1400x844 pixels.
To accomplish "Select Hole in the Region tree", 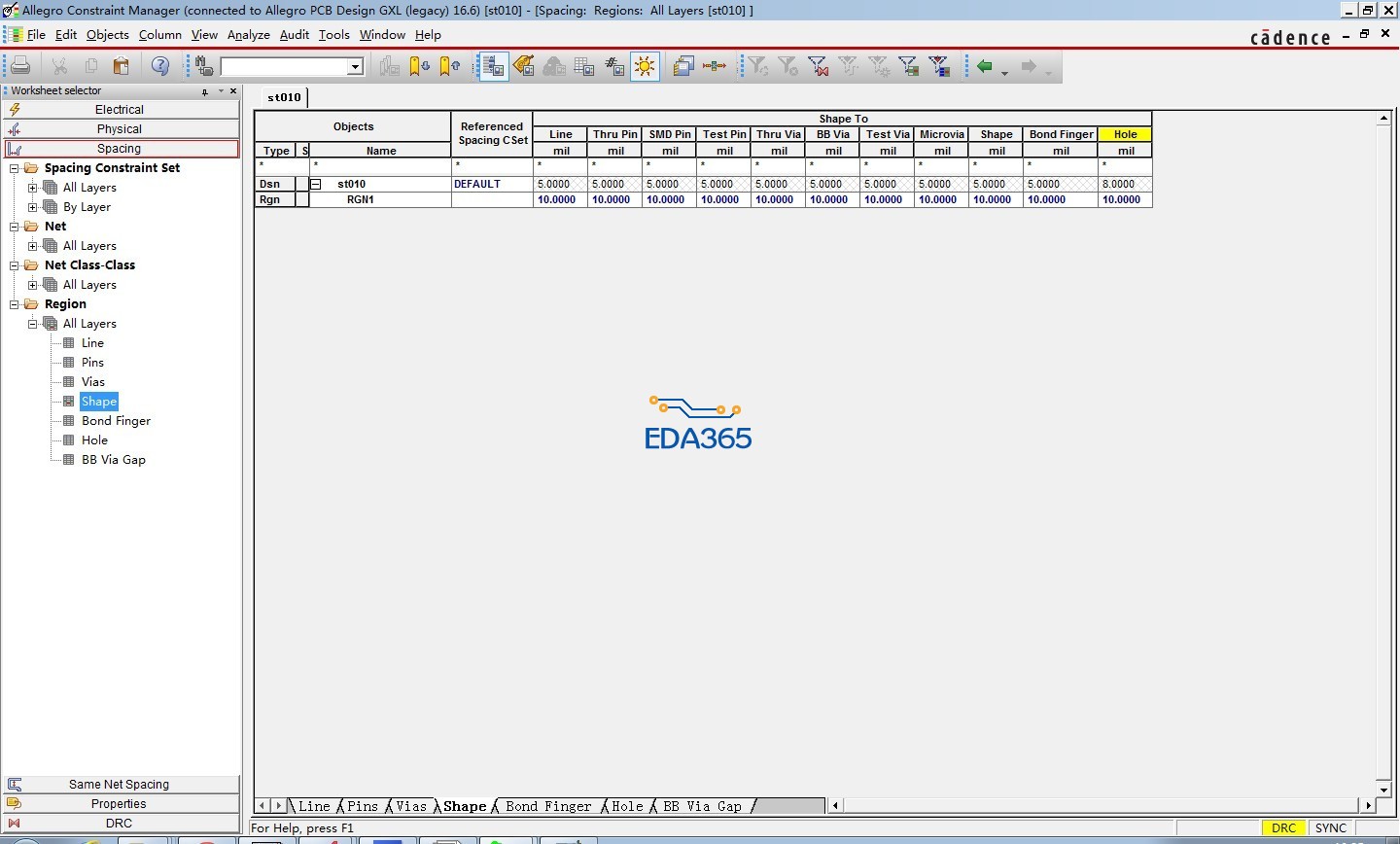I will tap(94, 440).
